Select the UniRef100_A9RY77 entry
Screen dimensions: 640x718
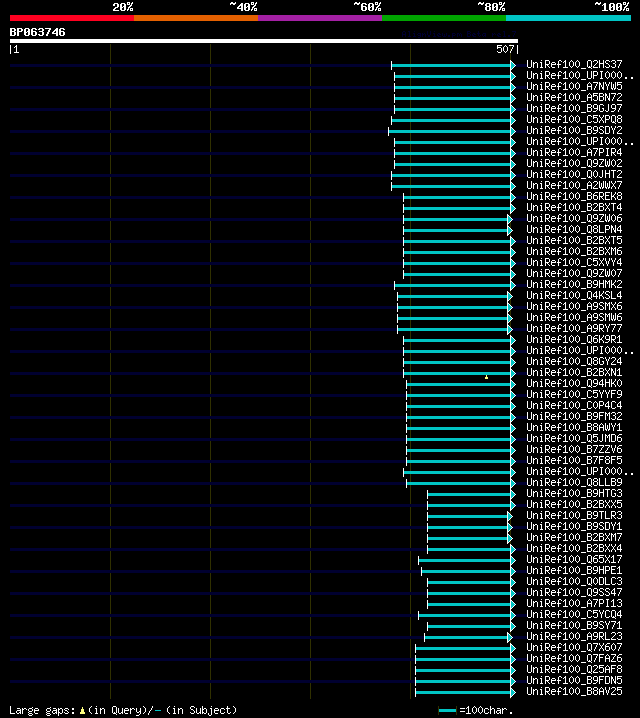coord(574,328)
